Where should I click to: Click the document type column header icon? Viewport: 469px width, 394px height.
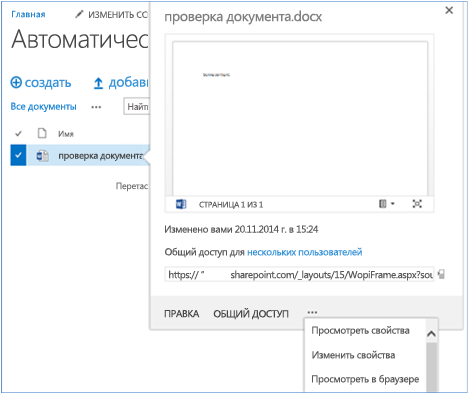click(42, 133)
